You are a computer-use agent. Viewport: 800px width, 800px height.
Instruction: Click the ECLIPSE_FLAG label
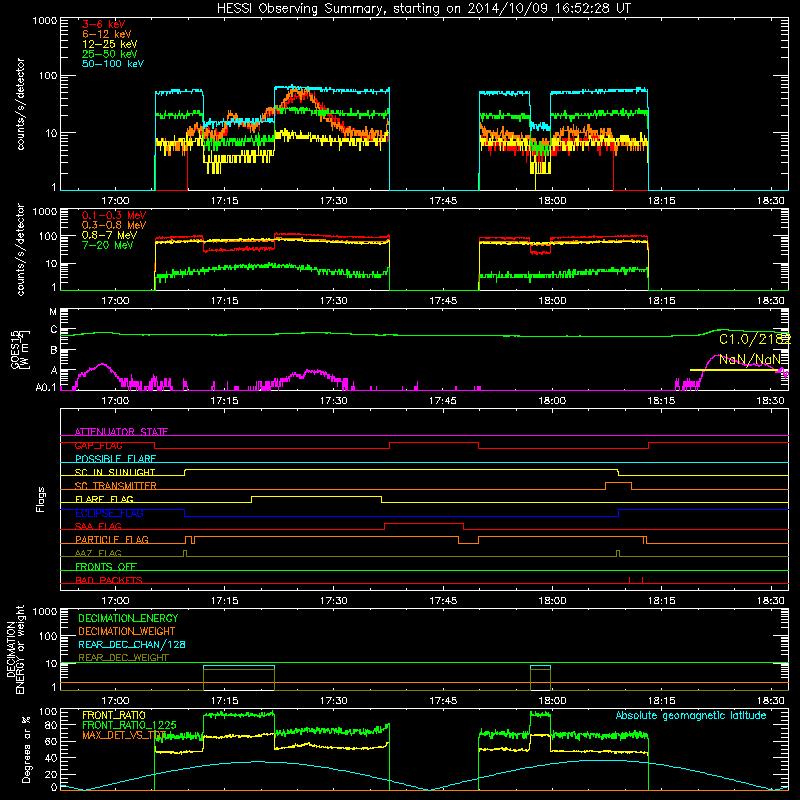pos(109,513)
